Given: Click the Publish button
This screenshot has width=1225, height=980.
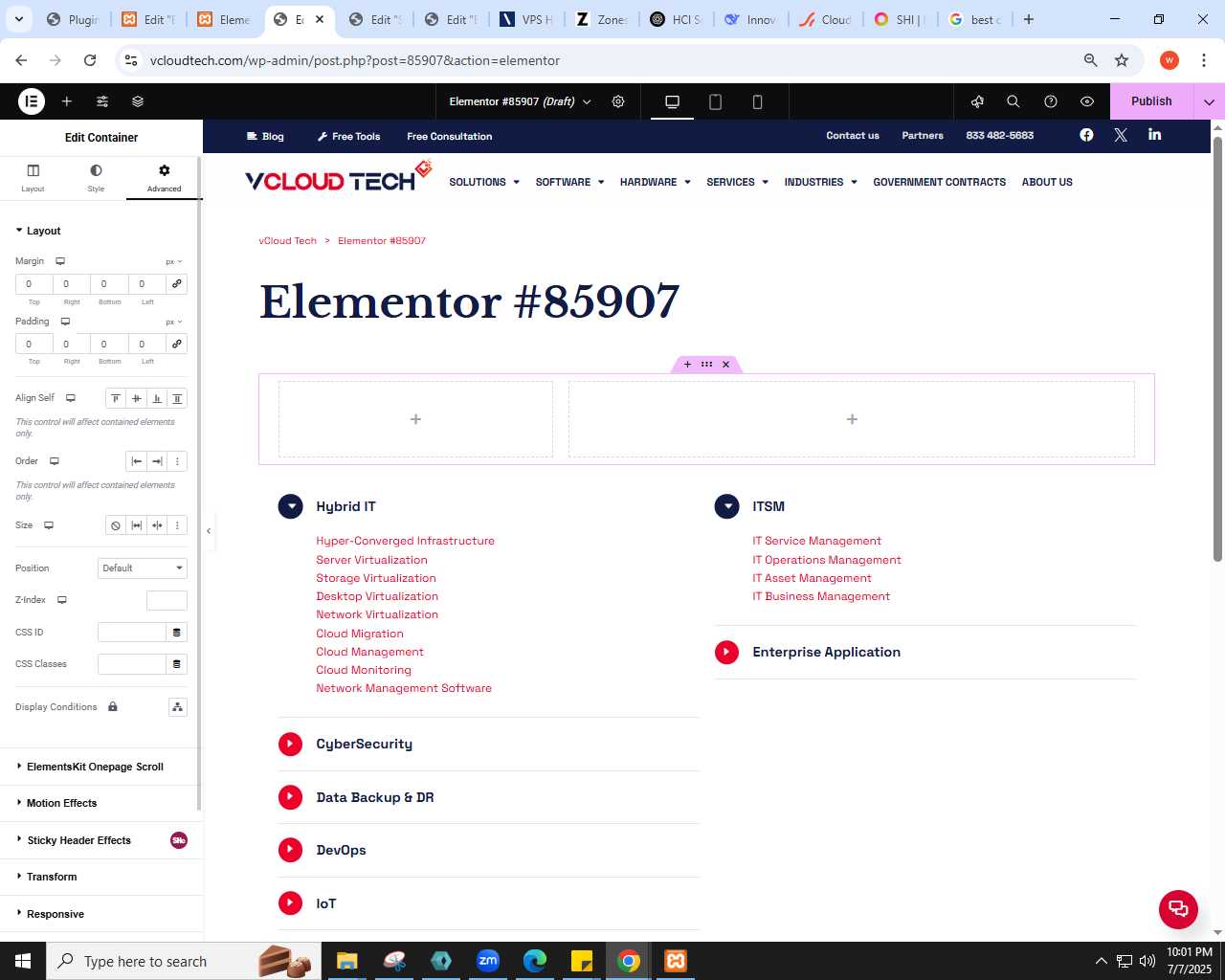Looking at the screenshot, I should [1151, 101].
